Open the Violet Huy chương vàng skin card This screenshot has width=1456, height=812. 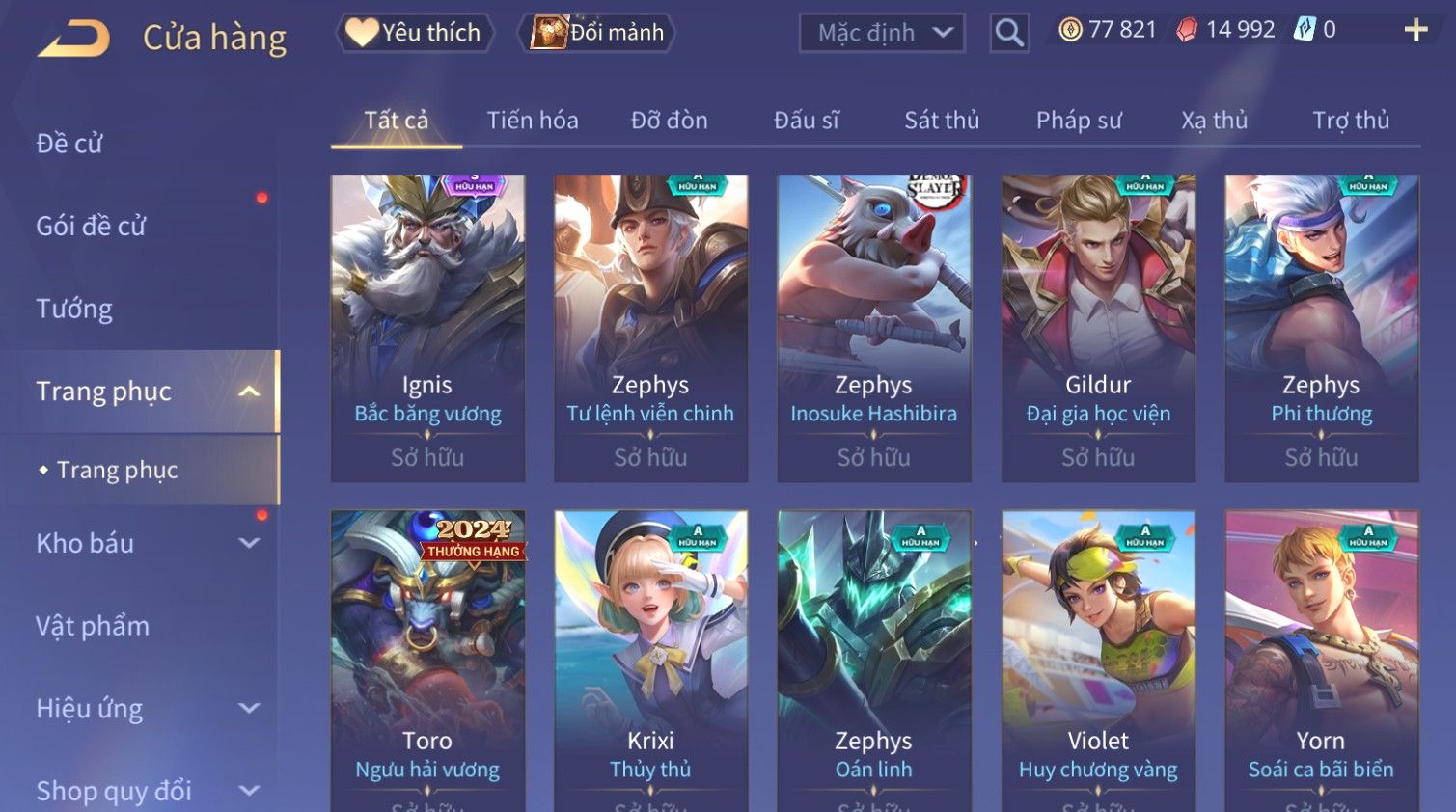coord(1098,661)
